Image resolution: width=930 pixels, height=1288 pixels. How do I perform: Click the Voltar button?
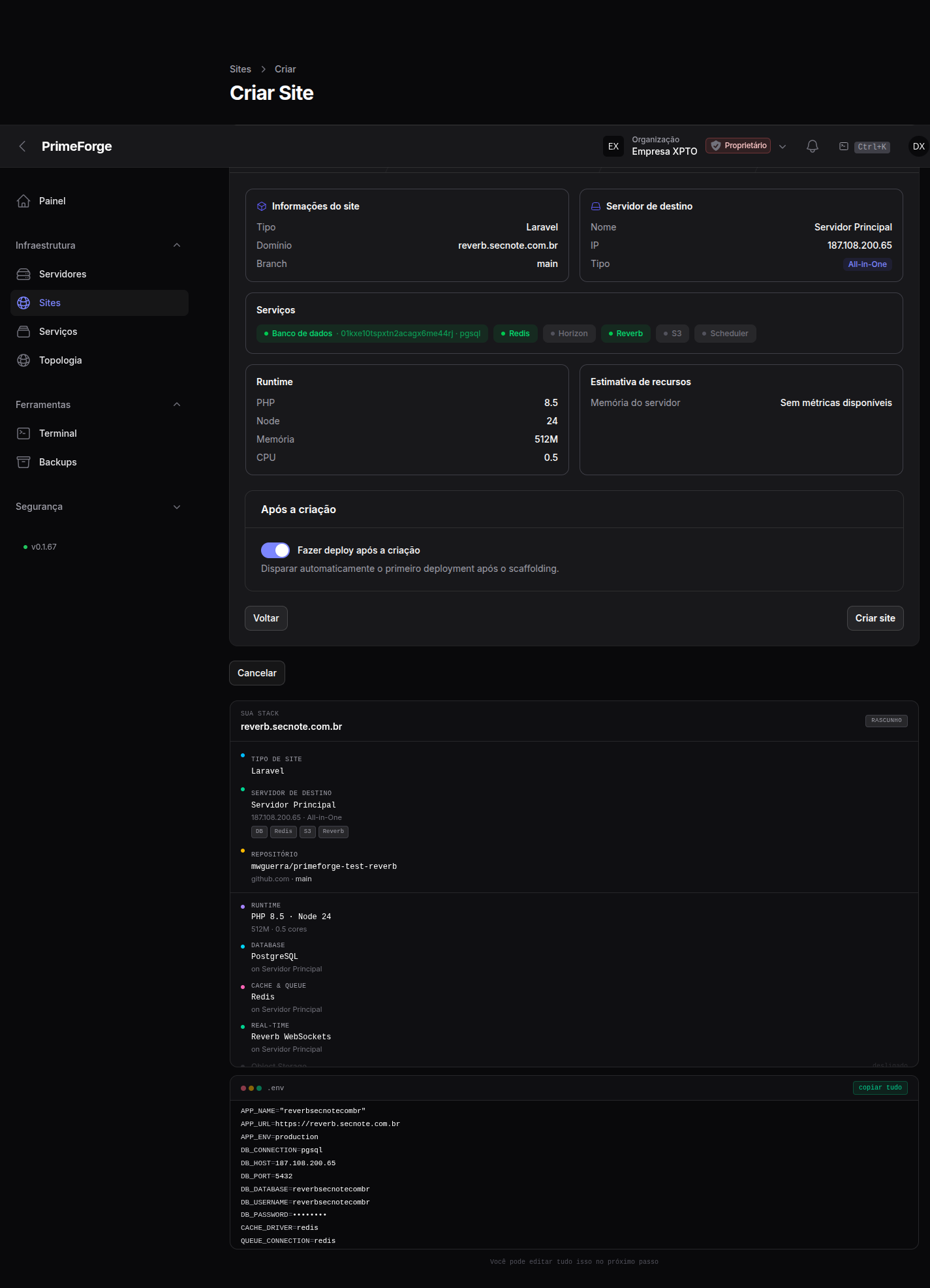click(x=266, y=618)
